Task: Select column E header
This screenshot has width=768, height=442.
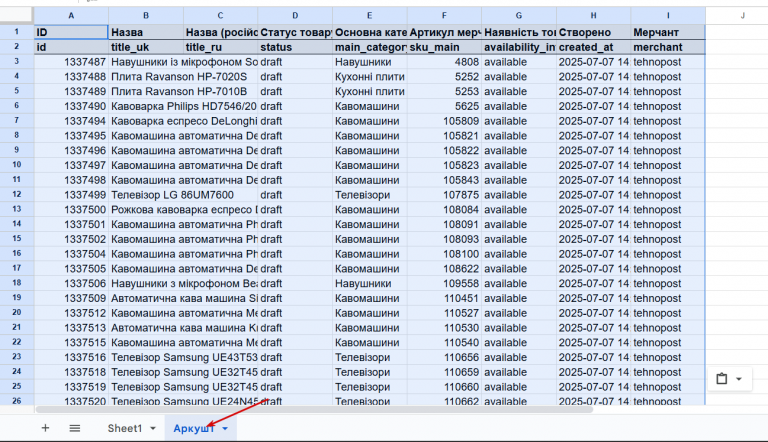Action: pyautogui.click(x=370, y=16)
